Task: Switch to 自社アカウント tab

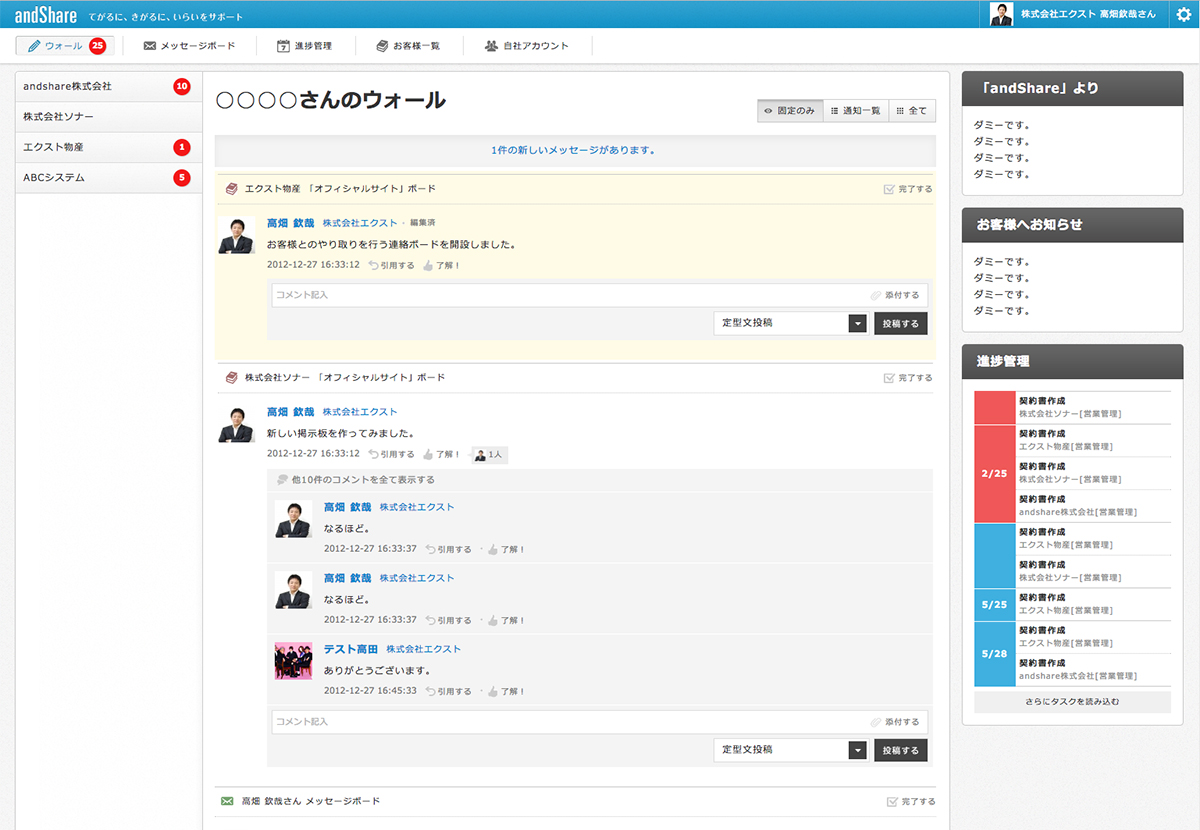Action: coord(526,46)
